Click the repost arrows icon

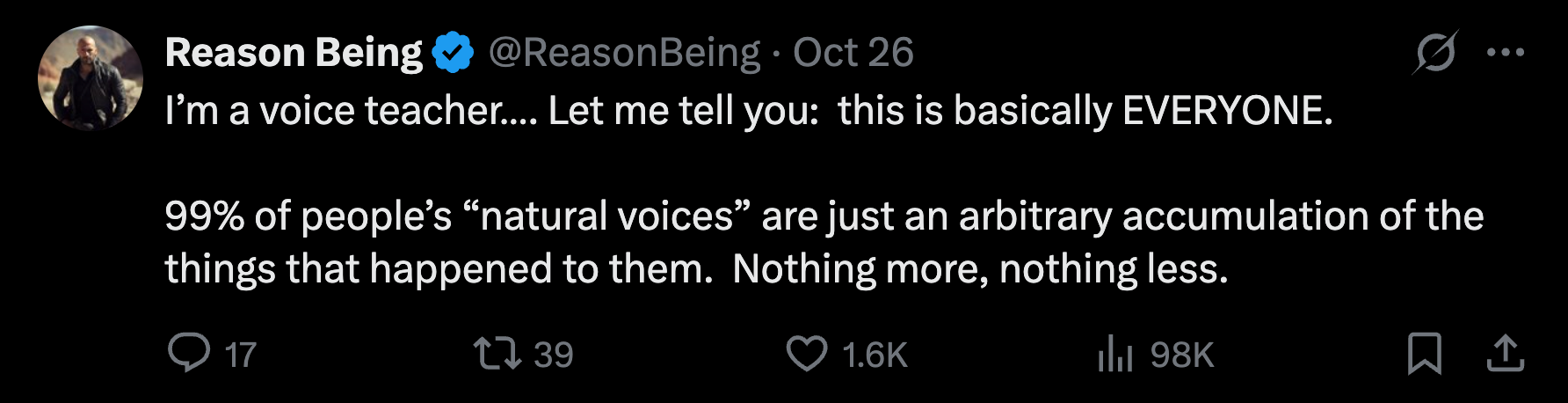[497, 354]
